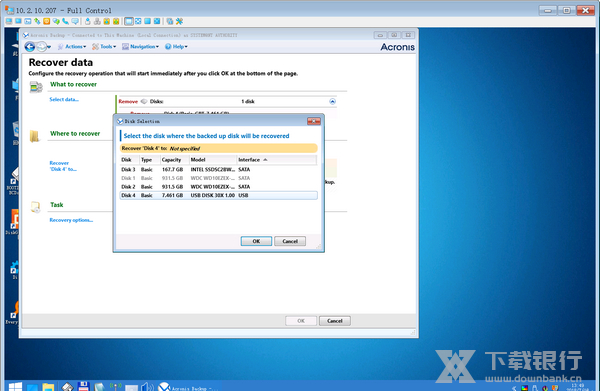This screenshot has width=600, height=391.
Task: Close the Disk Selection dialog
Action: point(313,121)
